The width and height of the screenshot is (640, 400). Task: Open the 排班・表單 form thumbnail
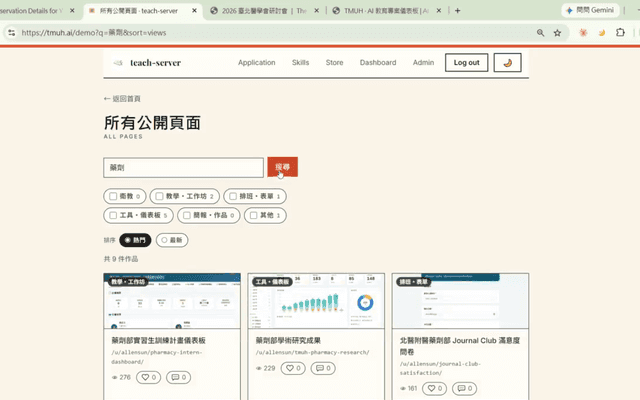coord(460,301)
